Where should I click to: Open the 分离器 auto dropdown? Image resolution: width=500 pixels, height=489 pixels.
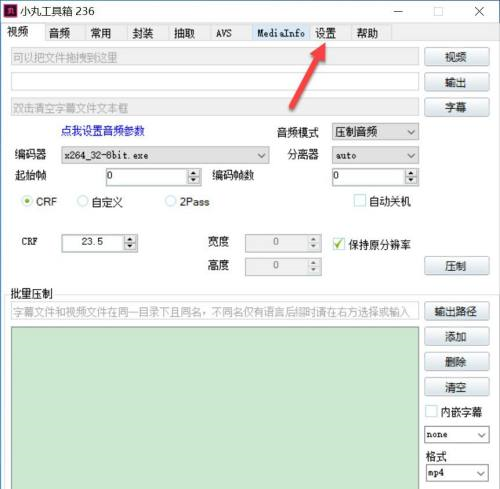point(375,155)
